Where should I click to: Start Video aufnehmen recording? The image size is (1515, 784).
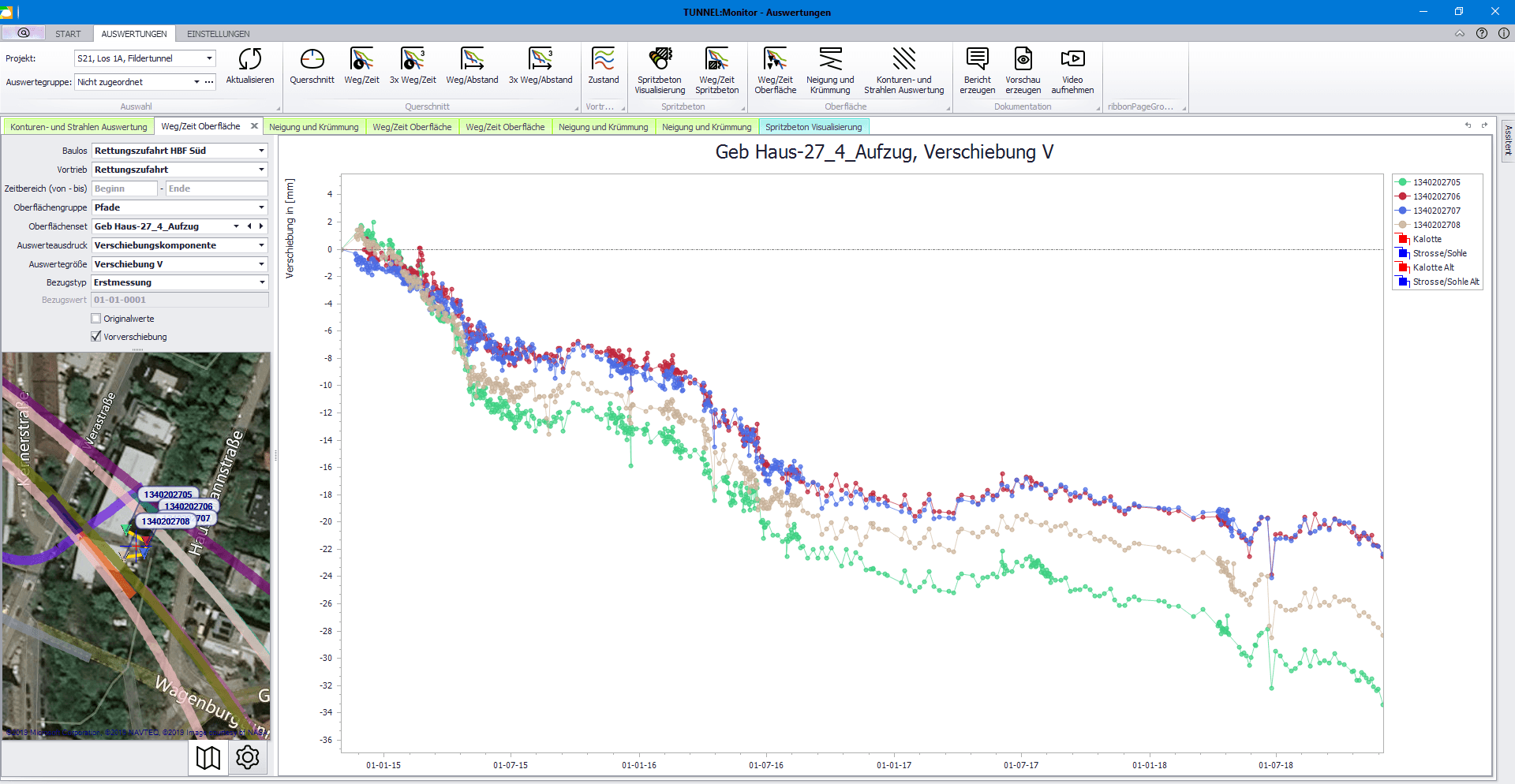(1072, 60)
